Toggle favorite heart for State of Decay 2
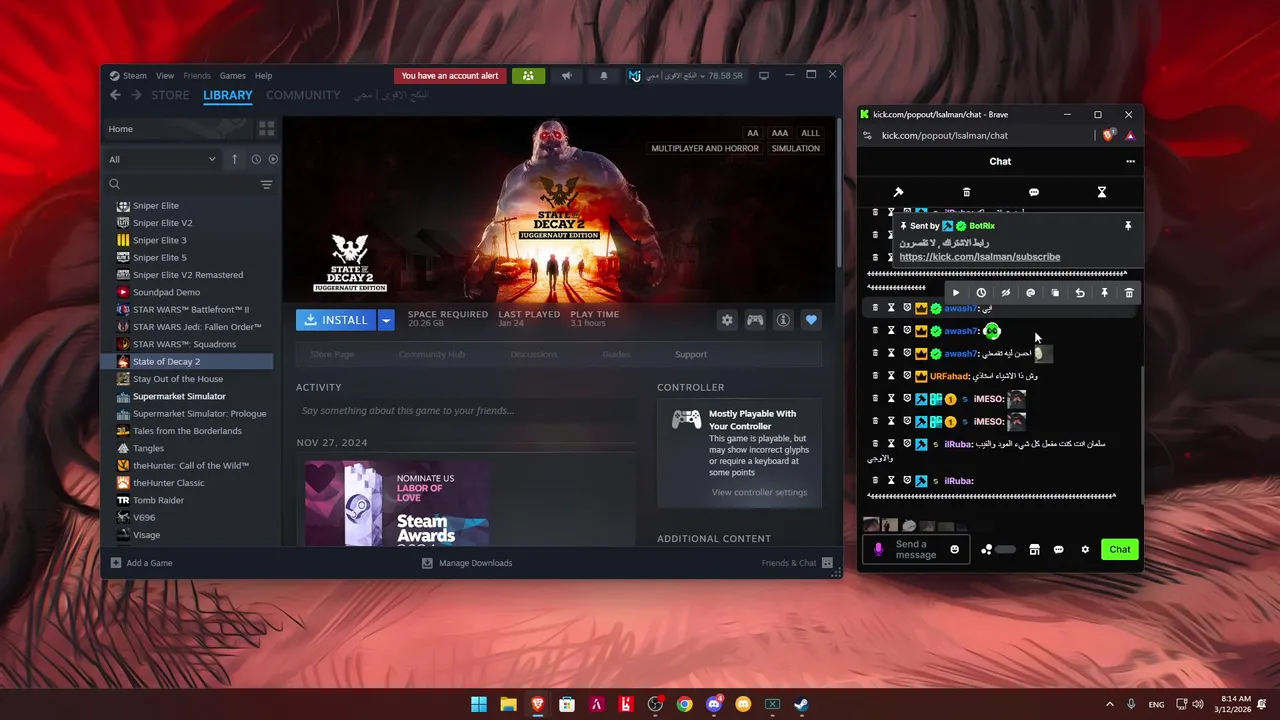 811,320
